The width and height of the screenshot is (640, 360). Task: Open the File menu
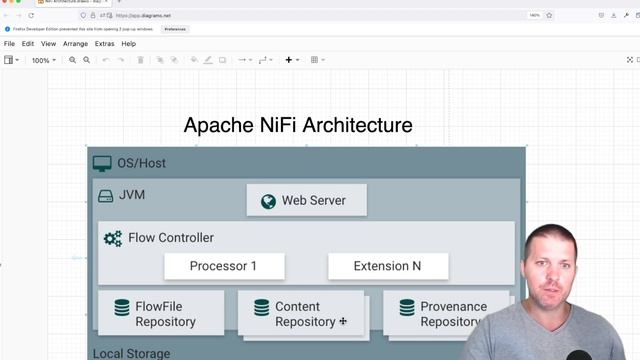[x=9, y=44]
